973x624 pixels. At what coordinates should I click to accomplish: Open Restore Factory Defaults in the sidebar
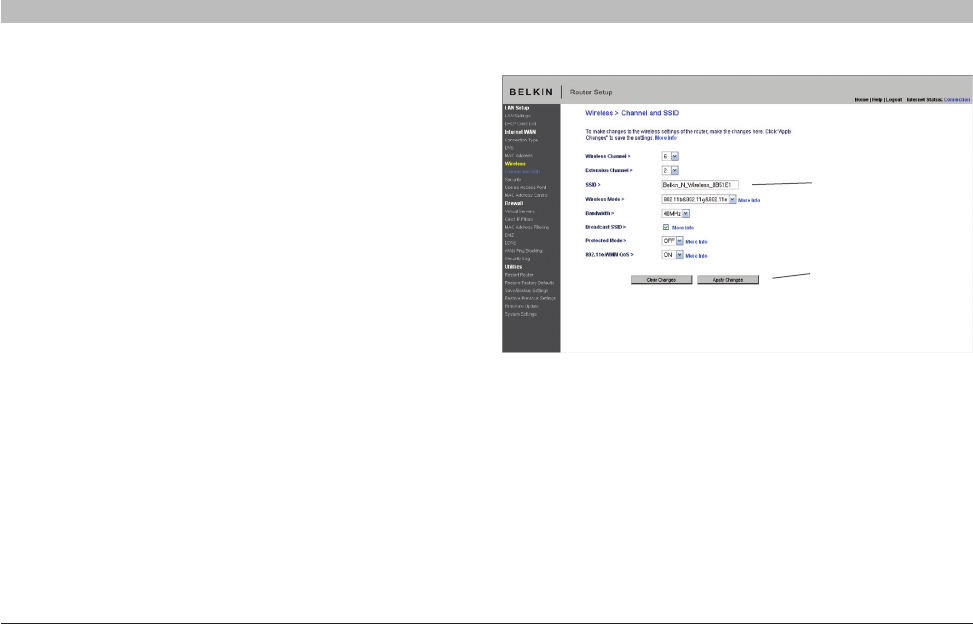(x=529, y=283)
